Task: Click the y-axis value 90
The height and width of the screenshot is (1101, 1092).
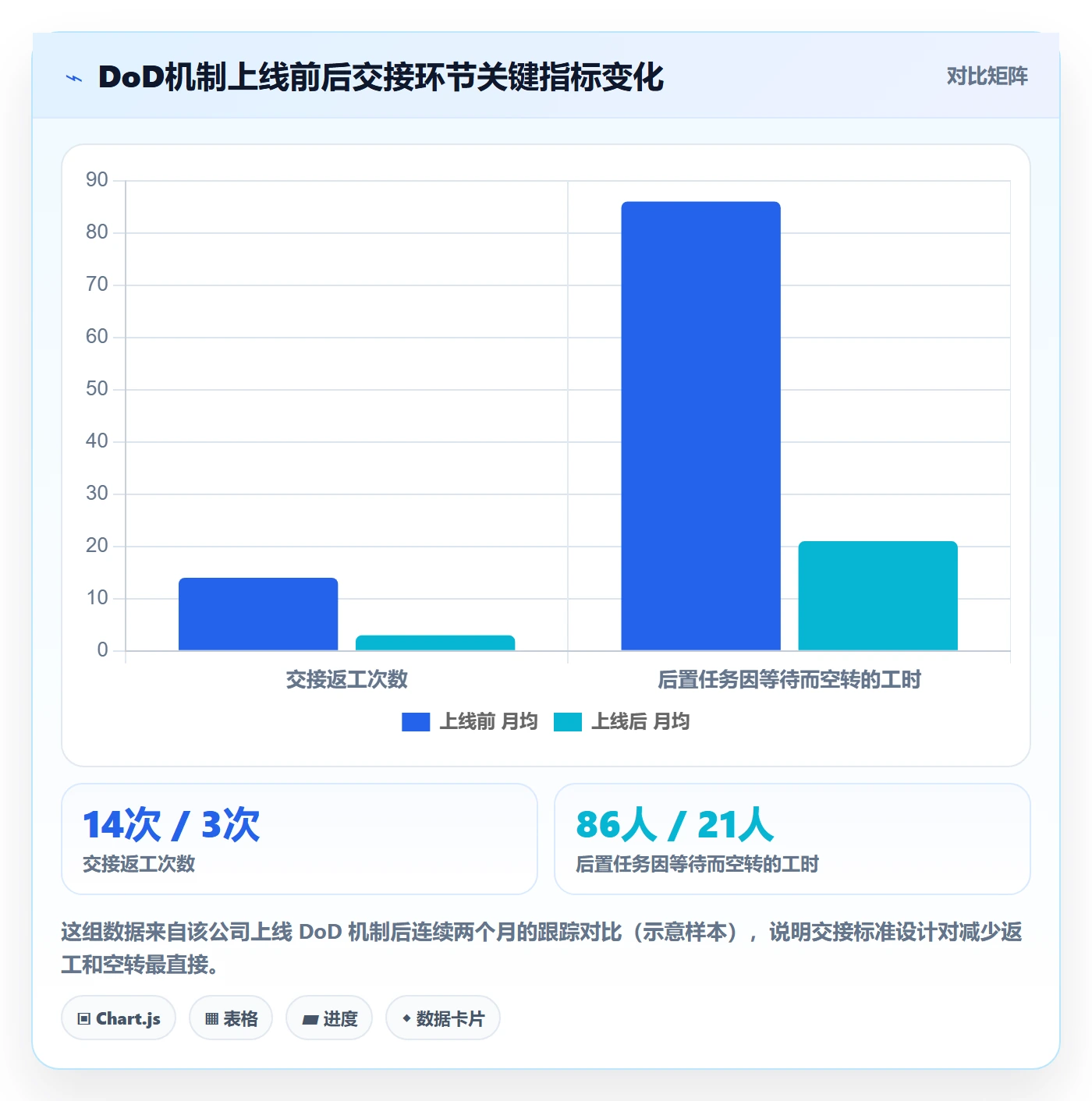Action: click(x=97, y=180)
